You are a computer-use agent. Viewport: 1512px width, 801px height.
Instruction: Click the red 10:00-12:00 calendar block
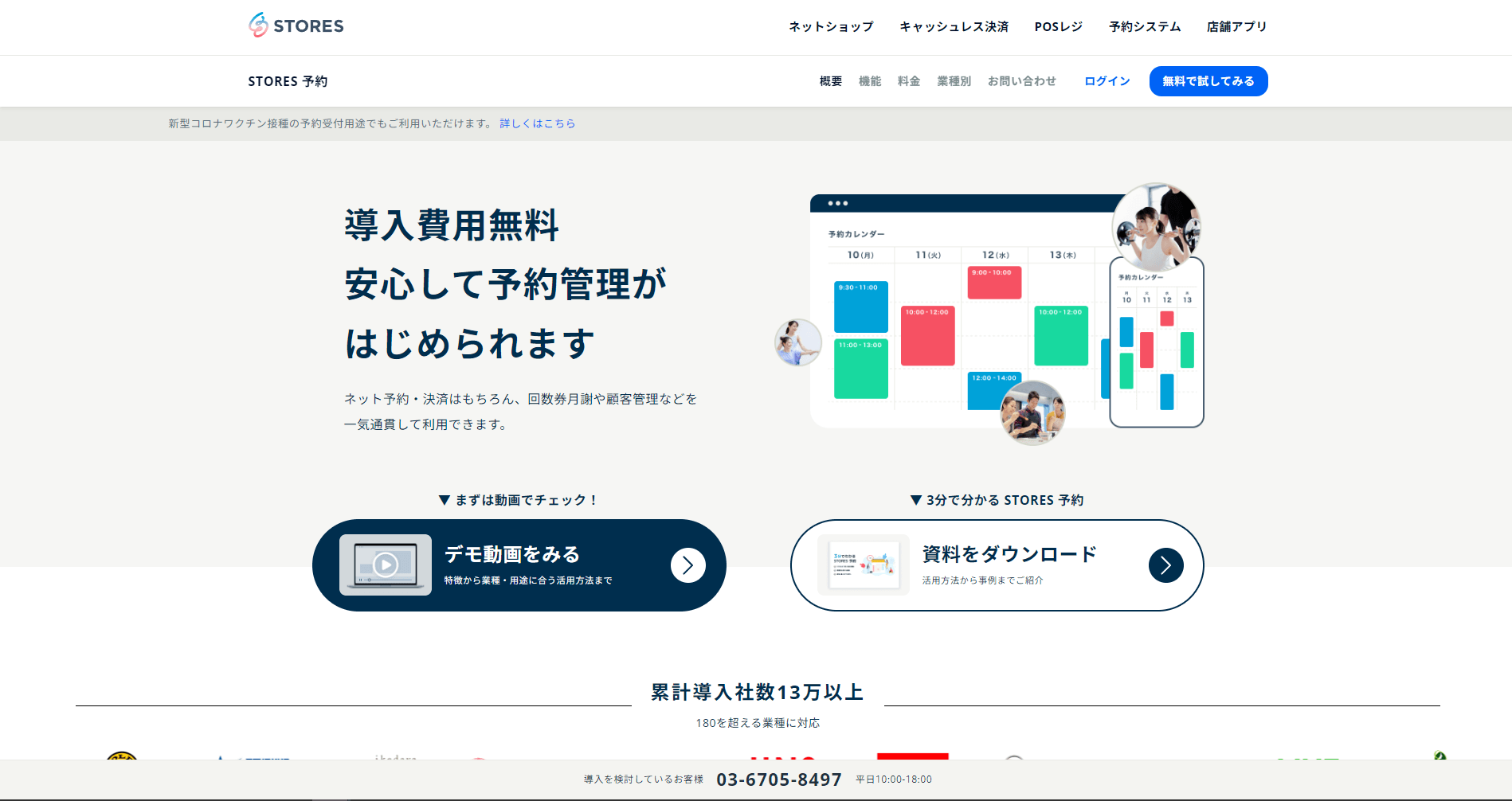(x=928, y=336)
